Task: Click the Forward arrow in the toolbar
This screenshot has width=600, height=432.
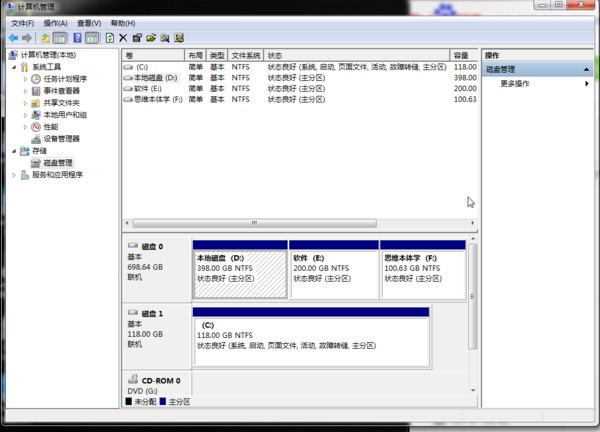Action: tap(27, 38)
